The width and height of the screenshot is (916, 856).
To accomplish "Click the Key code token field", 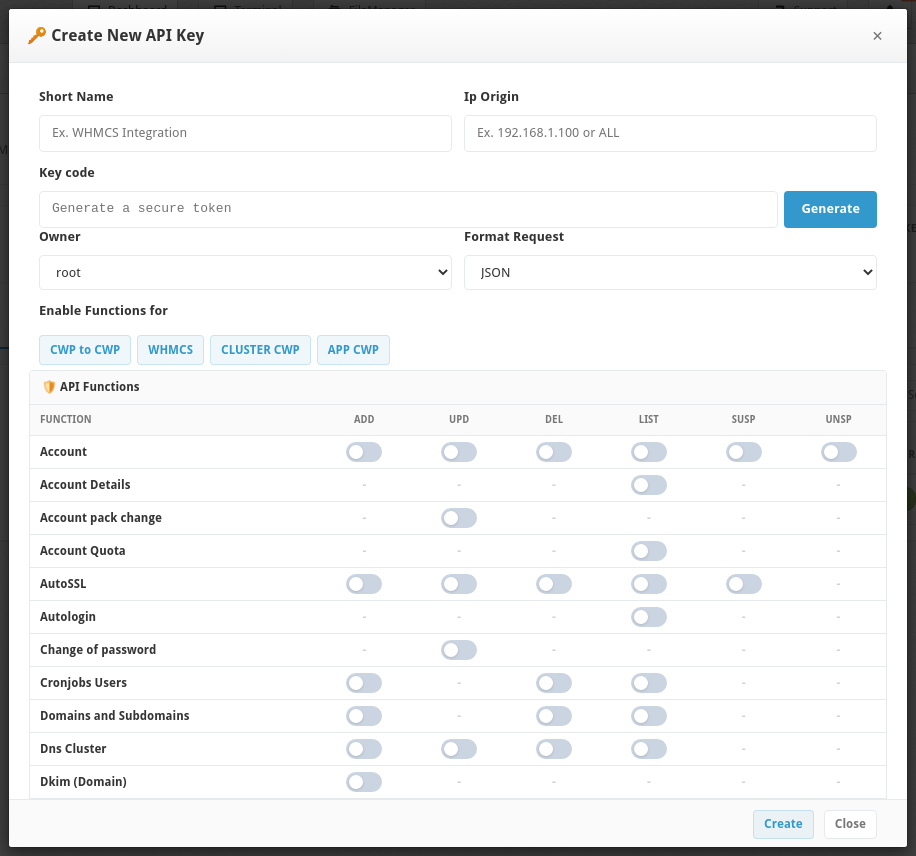I will click(x=408, y=209).
